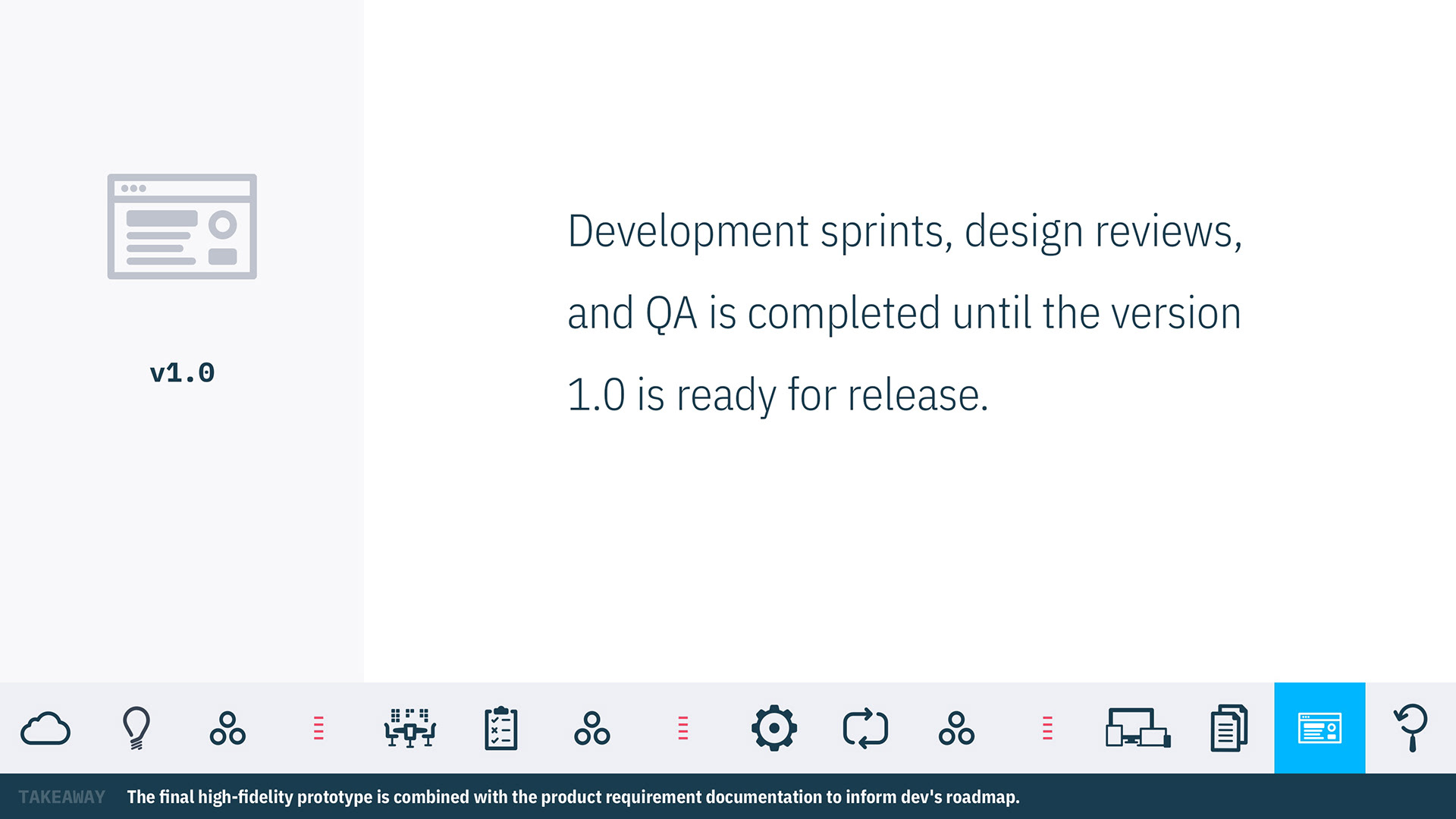Open the three-circles icon next to the lightbulb
This screenshot has height=819, width=1456.
(227, 728)
